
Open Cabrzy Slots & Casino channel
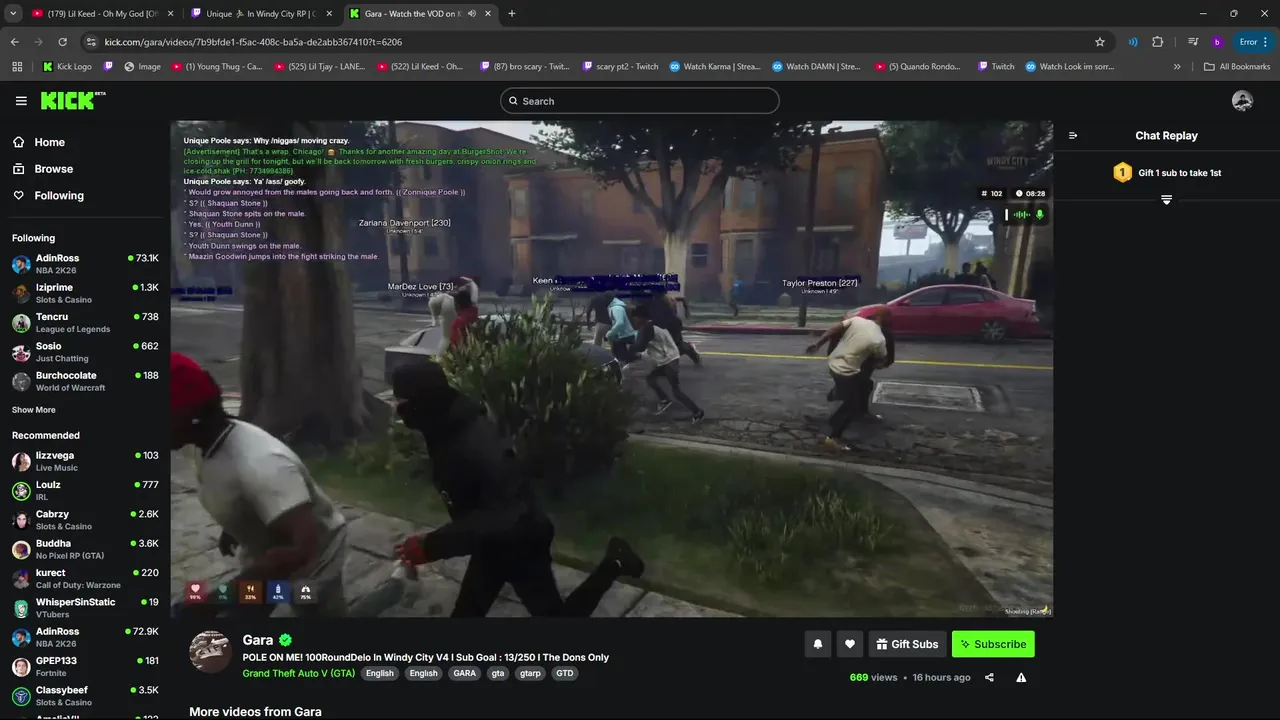click(x=85, y=520)
